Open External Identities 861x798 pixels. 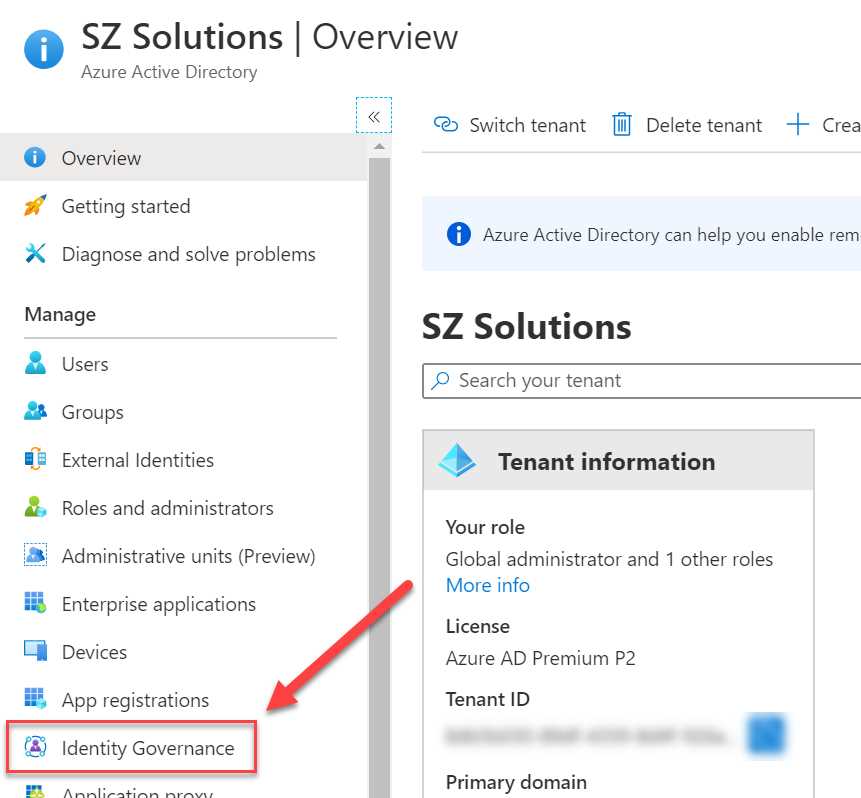137,459
